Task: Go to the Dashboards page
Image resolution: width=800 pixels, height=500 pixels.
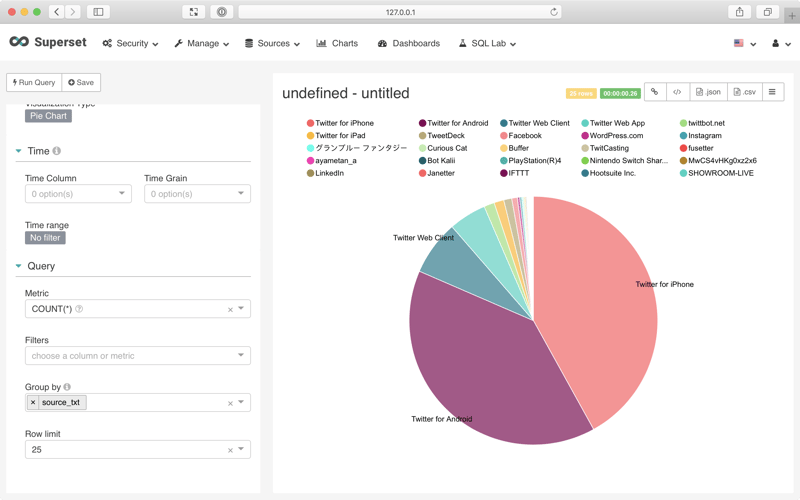Action: pos(409,43)
